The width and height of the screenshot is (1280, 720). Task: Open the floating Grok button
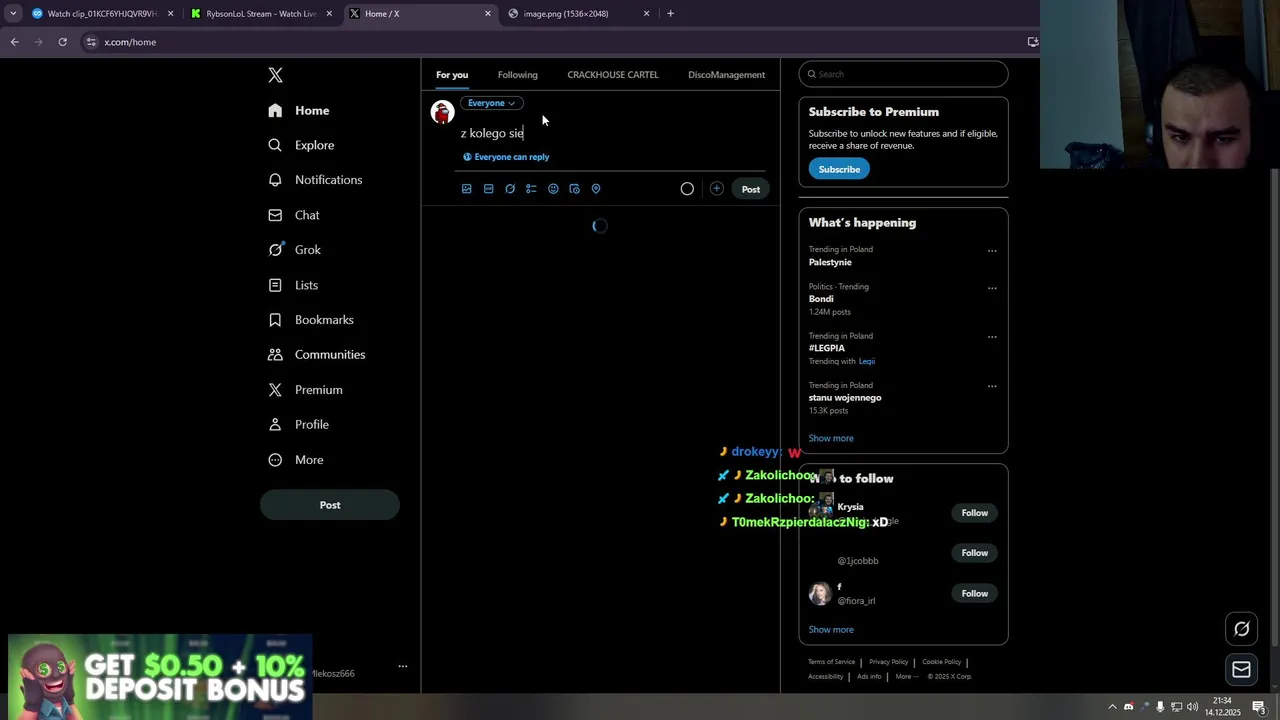[1241, 629]
